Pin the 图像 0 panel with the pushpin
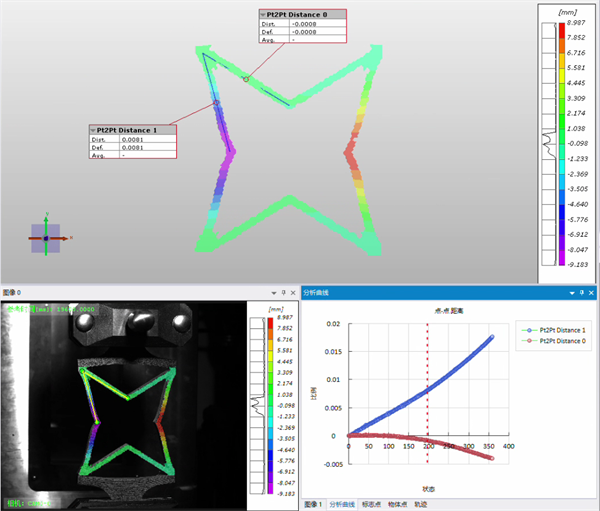 point(284,293)
